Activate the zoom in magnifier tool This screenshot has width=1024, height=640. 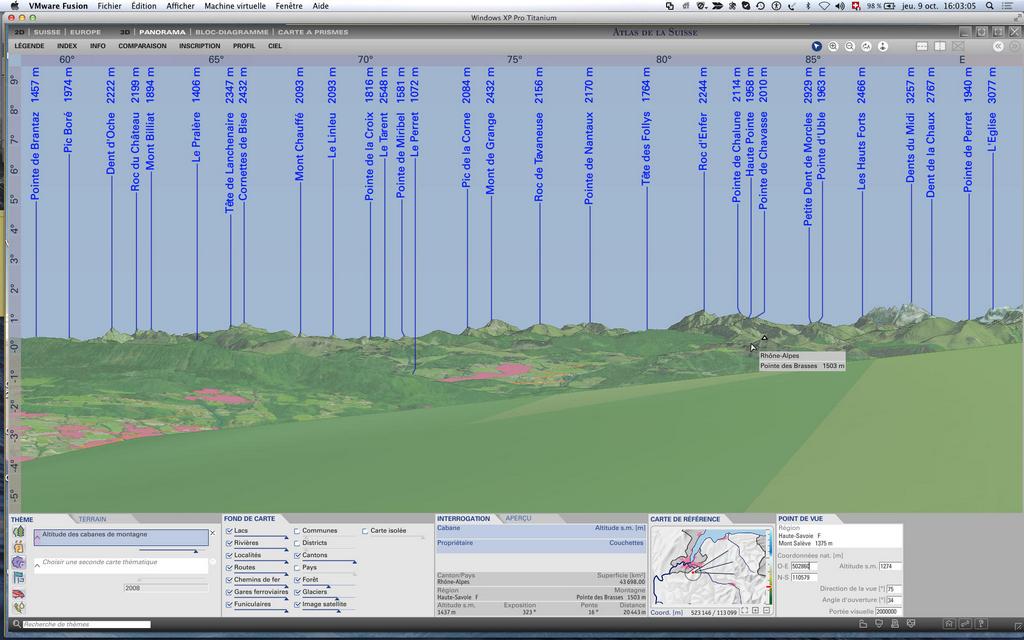[833, 46]
